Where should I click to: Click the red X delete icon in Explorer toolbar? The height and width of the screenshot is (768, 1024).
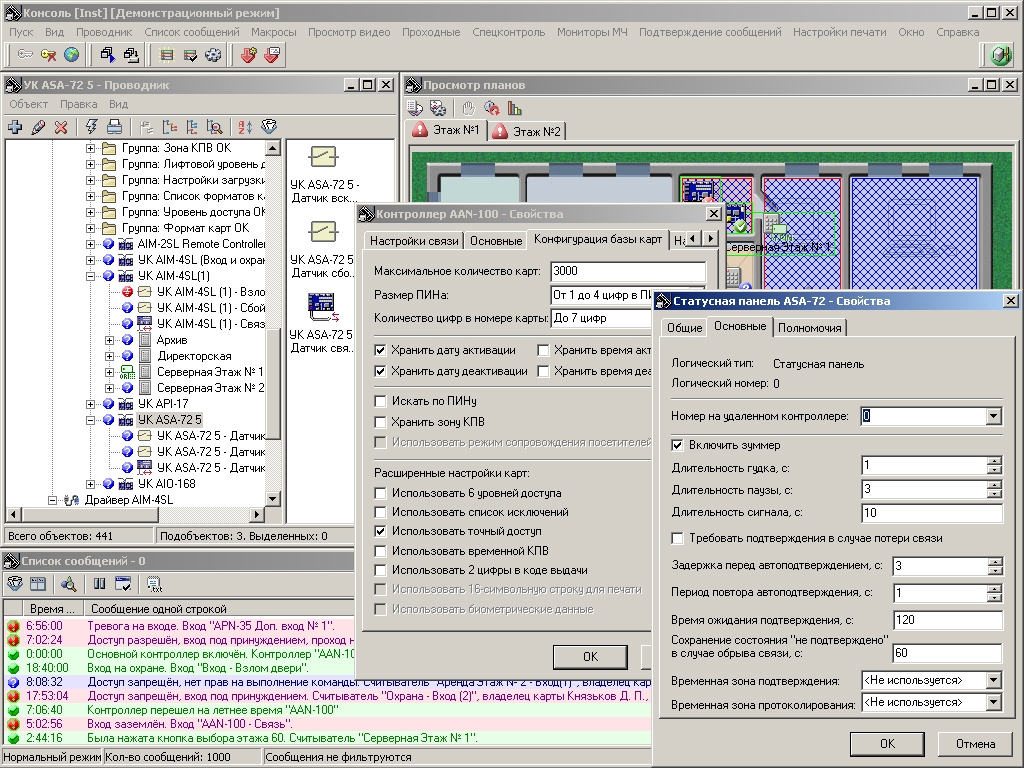pyautogui.click(x=61, y=127)
